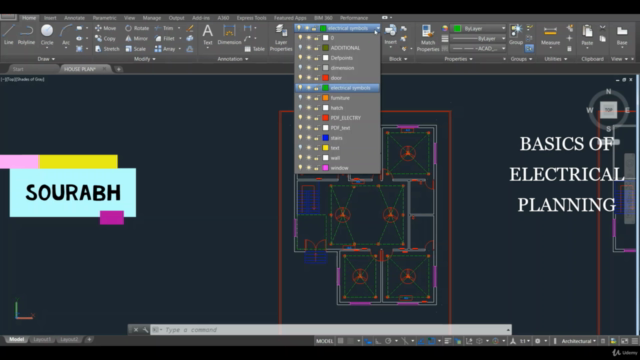This screenshot has width=640, height=360.
Task: Toggle freeze sun icon on wall layer
Action: click(x=309, y=158)
